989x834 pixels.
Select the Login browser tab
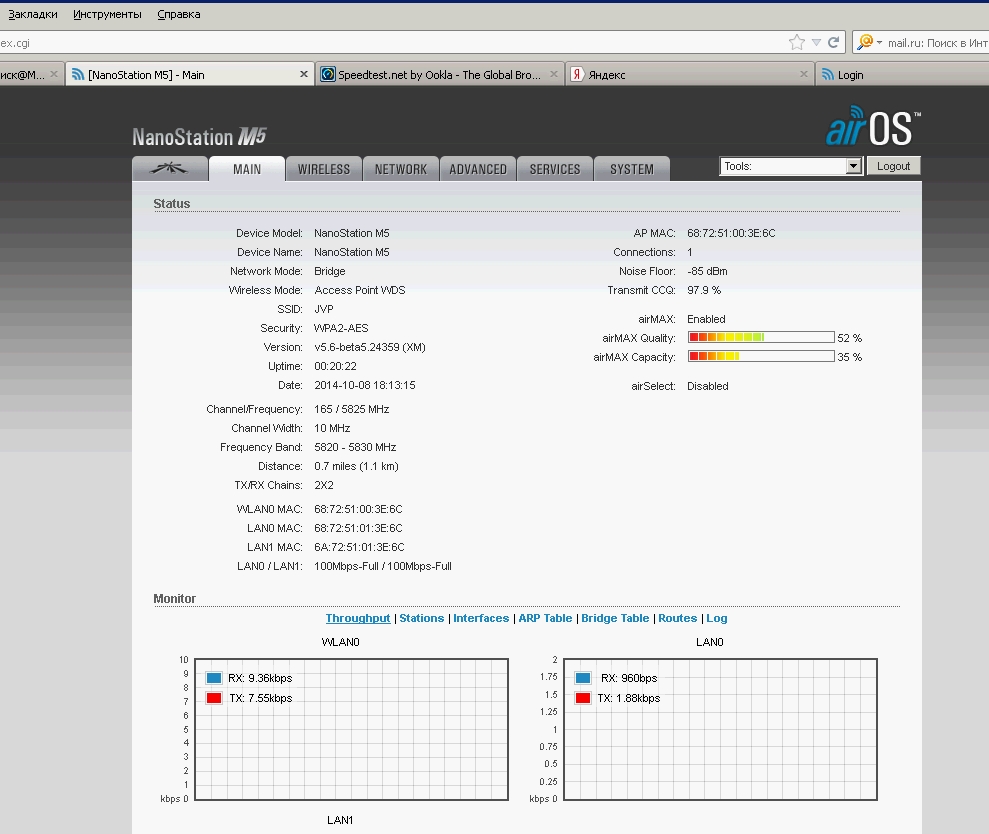pyautogui.click(x=902, y=74)
